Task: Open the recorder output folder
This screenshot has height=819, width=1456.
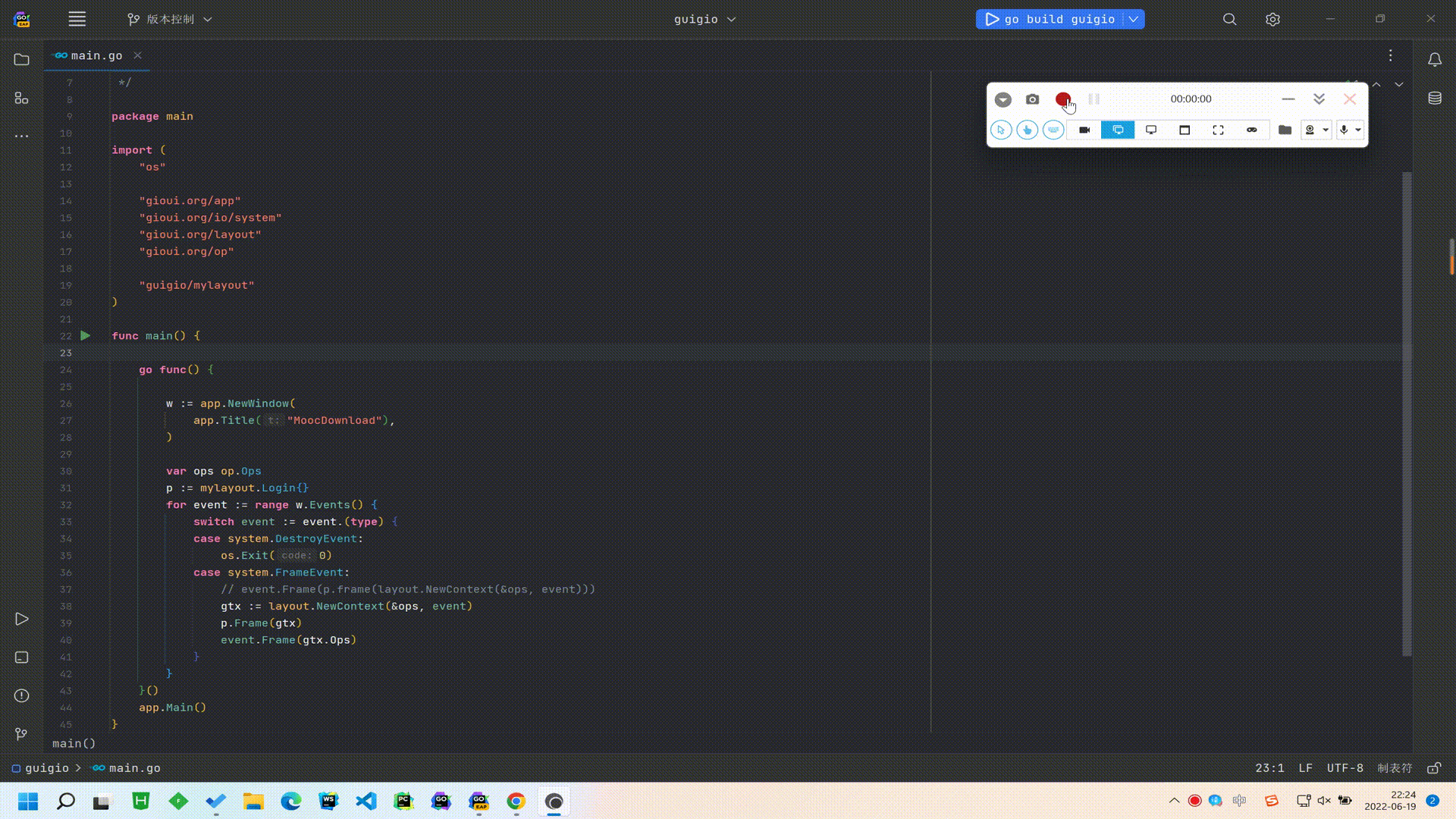Action: 1285,130
